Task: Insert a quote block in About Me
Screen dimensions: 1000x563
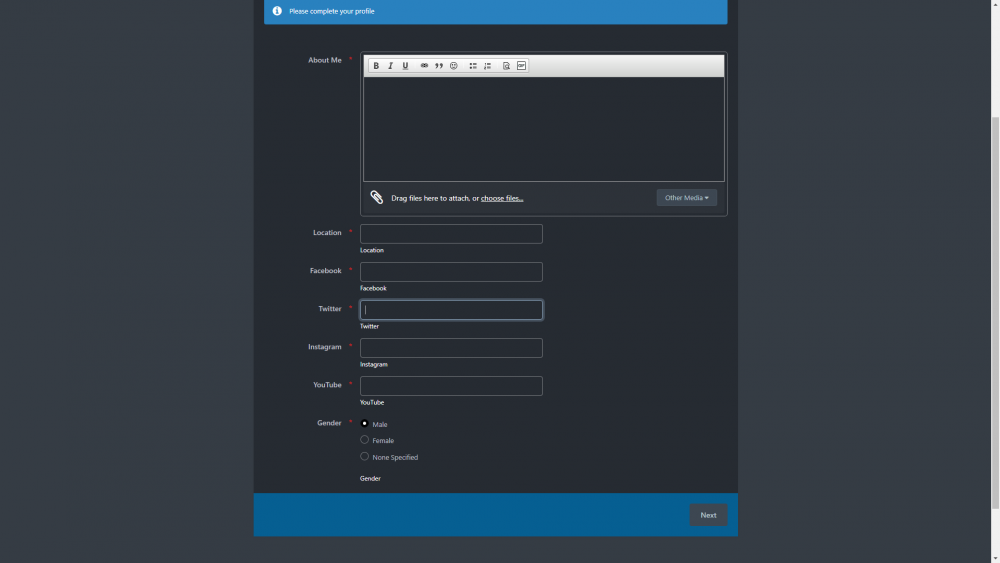Action: click(x=438, y=66)
